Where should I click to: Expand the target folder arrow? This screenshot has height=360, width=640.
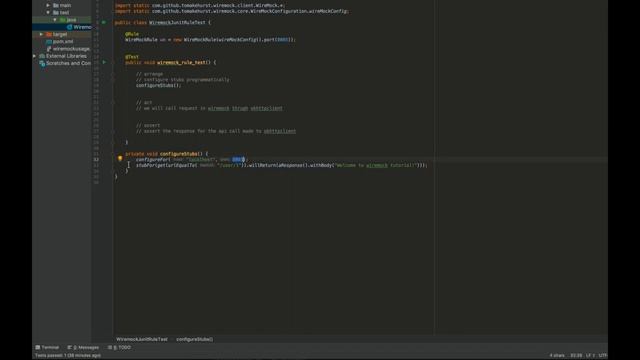pyautogui.click(x=41, y=34)
